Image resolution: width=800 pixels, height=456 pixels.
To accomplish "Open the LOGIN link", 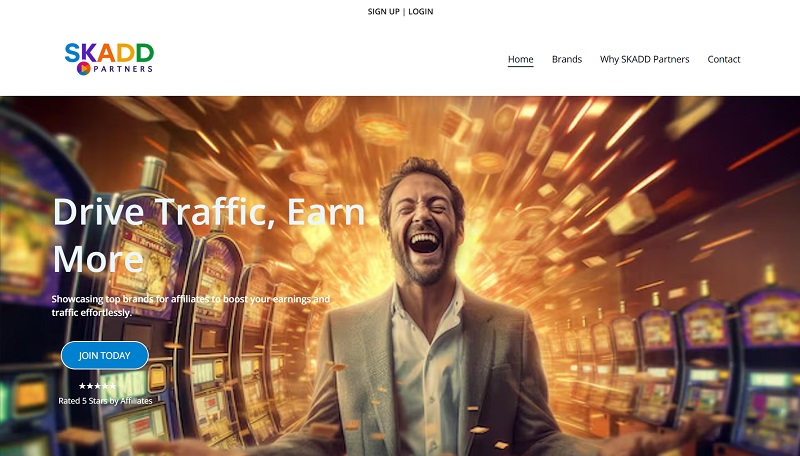I will point(420,11).
